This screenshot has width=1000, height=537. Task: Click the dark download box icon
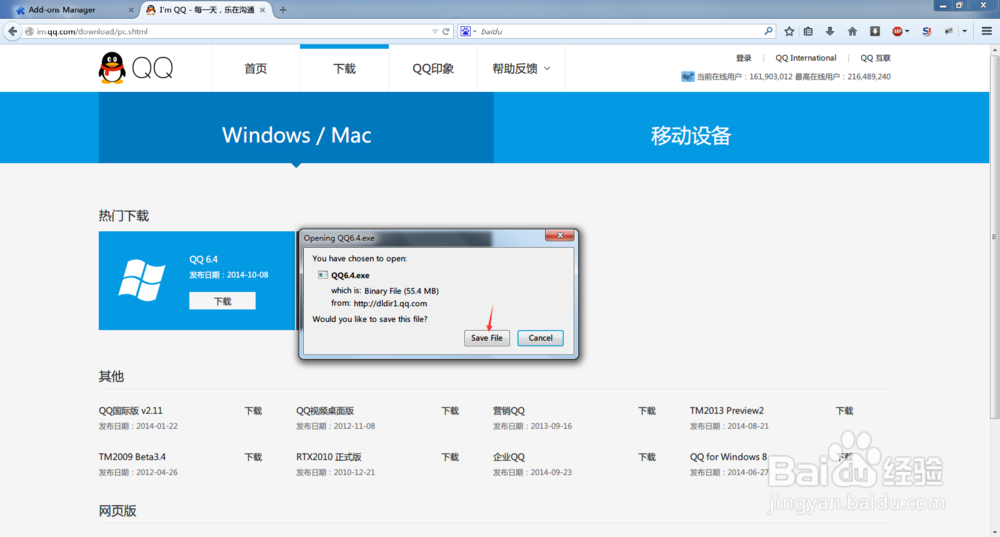pyautogui.click(x=875, y=31)
